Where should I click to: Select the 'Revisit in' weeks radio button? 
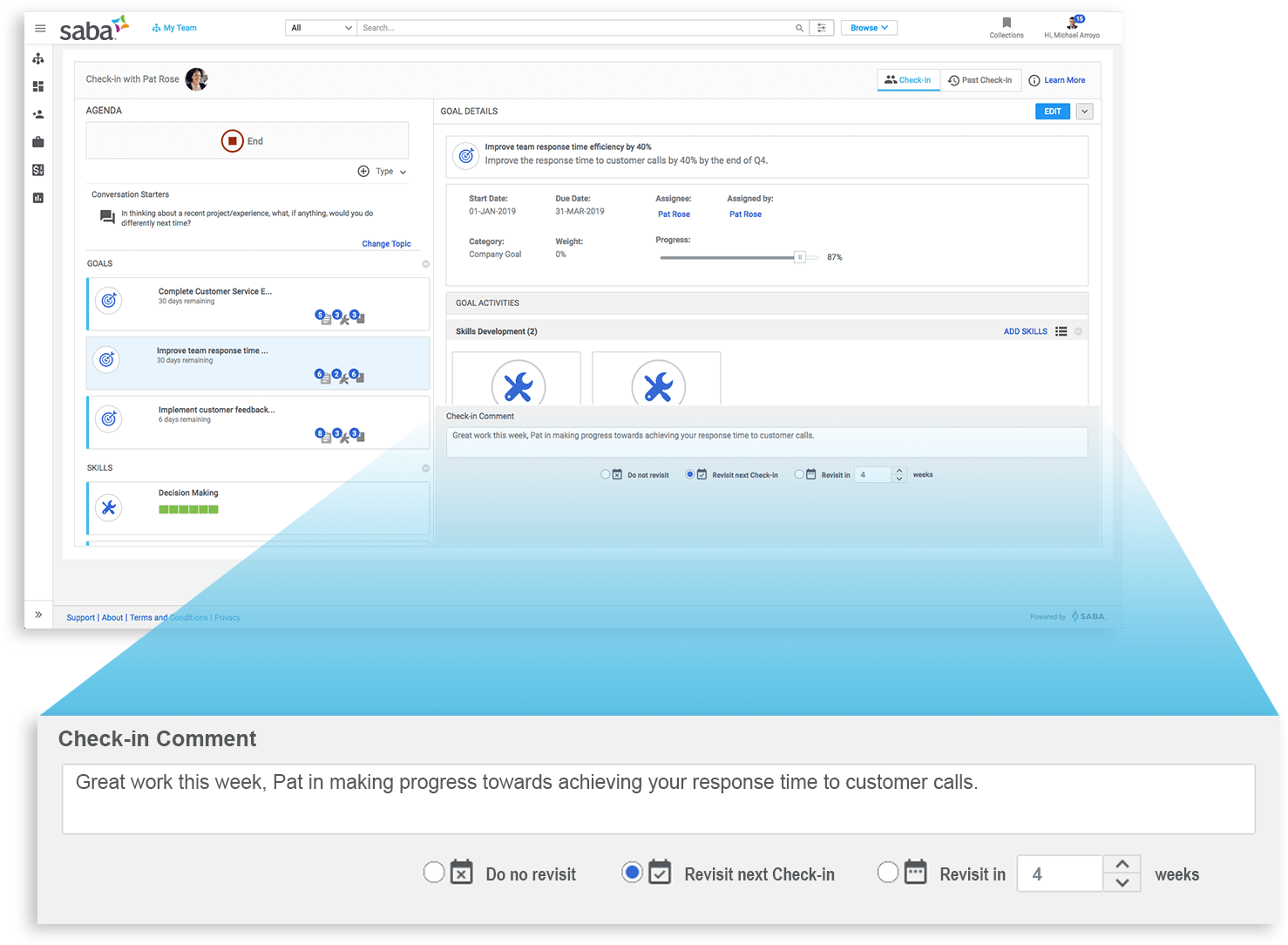887,872
